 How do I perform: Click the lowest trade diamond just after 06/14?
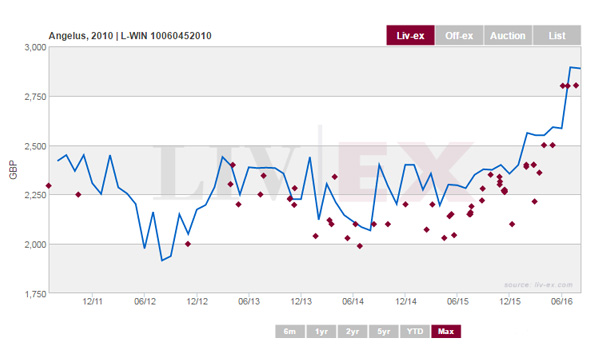click(360, 246)
